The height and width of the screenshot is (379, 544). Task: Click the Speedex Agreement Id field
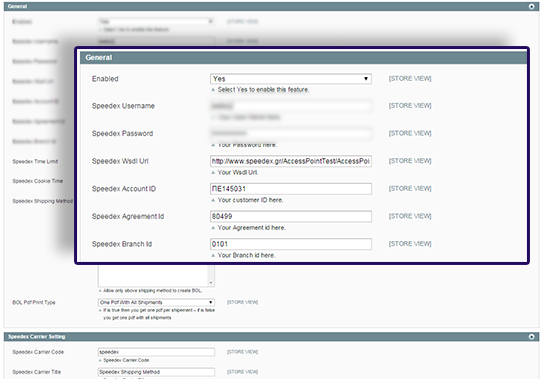coord(291,216)
